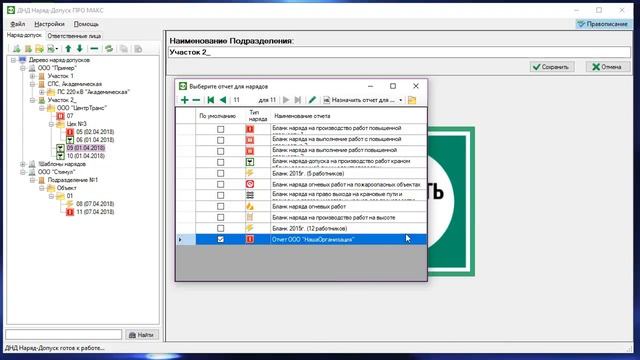Check default box for Бланк 2015г. (5 работников)
This screenshot has height=360, width=640.
tap(220, 173)
